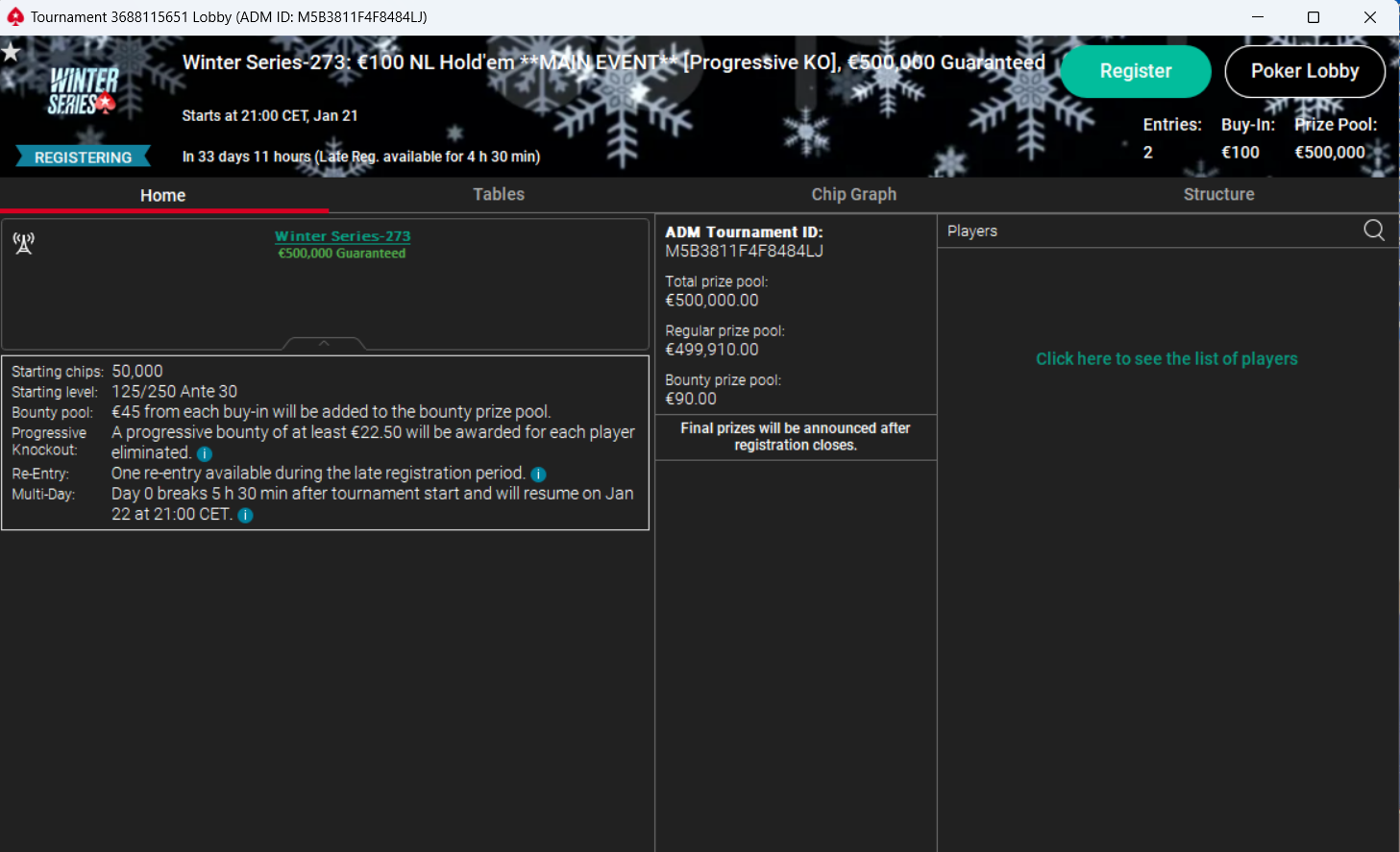Go to the Poker Lobby

pyautogui.click(x=1305, y=71)
